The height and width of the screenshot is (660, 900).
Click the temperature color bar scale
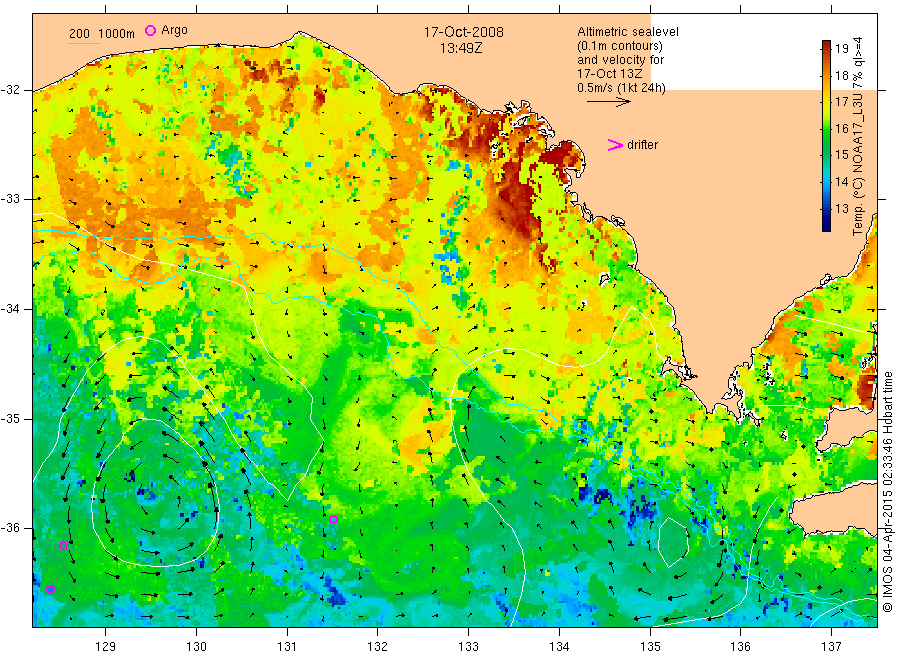click(827, 135)
